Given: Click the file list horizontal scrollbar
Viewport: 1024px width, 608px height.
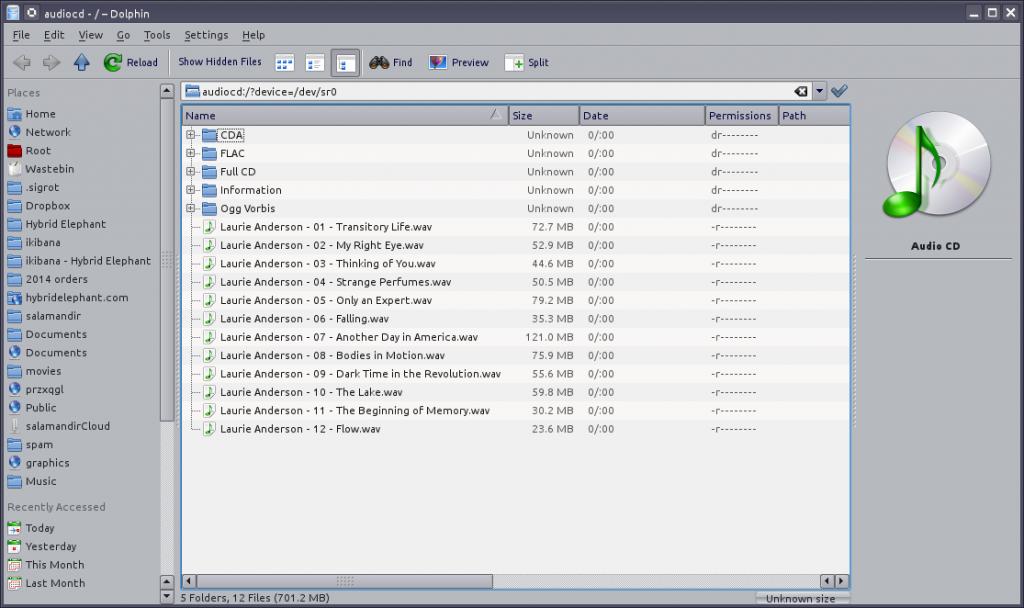Looking at the screenshot, I should point(500,581).
